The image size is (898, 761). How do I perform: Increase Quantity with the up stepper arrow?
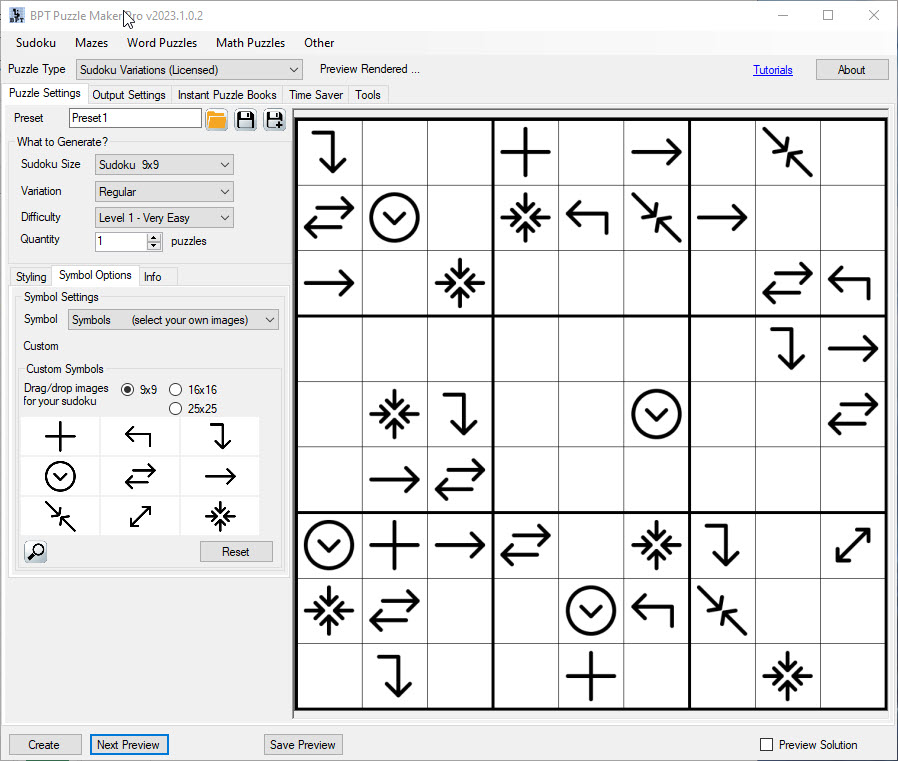(x=153, y=237)
